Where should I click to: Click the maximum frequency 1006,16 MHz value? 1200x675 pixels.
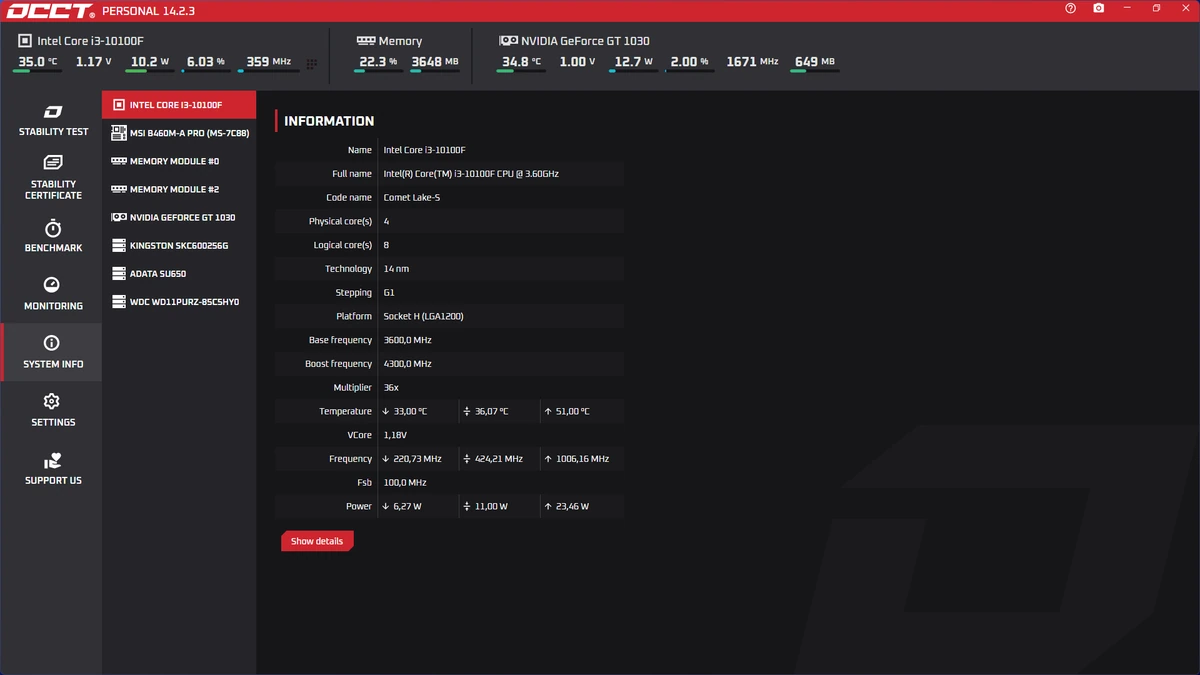582,459
